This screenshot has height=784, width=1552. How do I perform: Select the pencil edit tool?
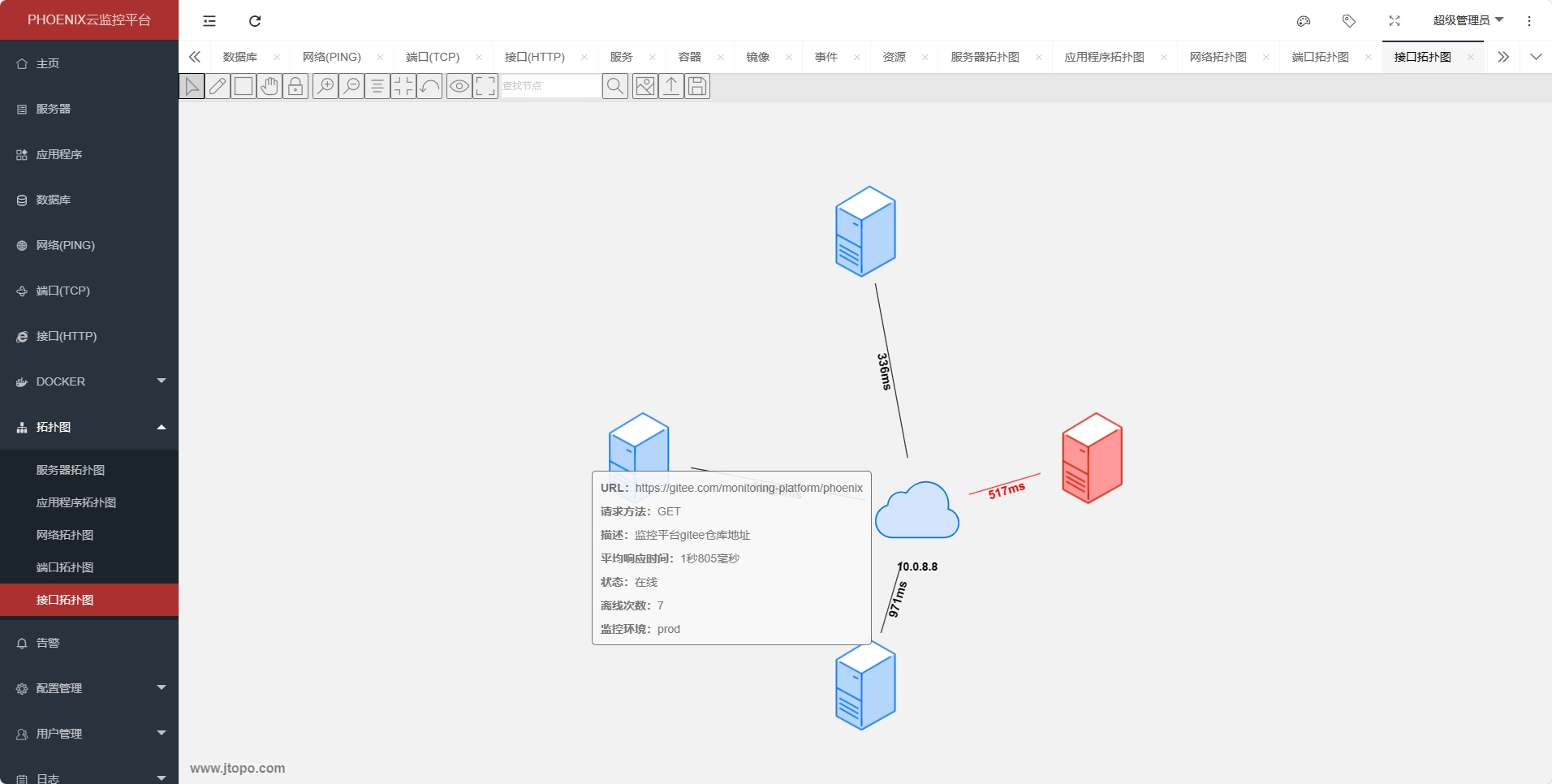pyautogui.click(x=218, y=86)
